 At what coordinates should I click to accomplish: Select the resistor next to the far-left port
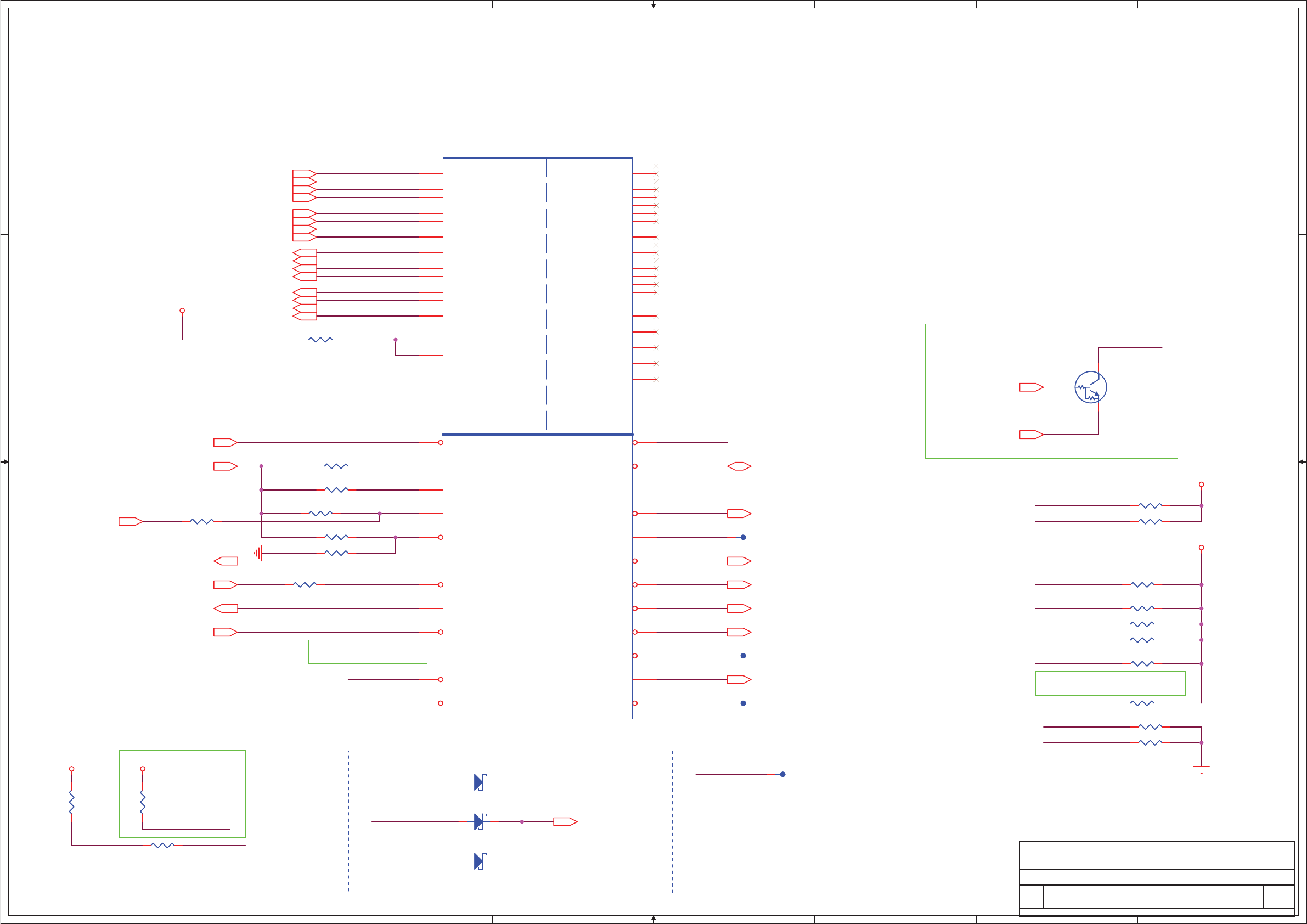(201, 521)
